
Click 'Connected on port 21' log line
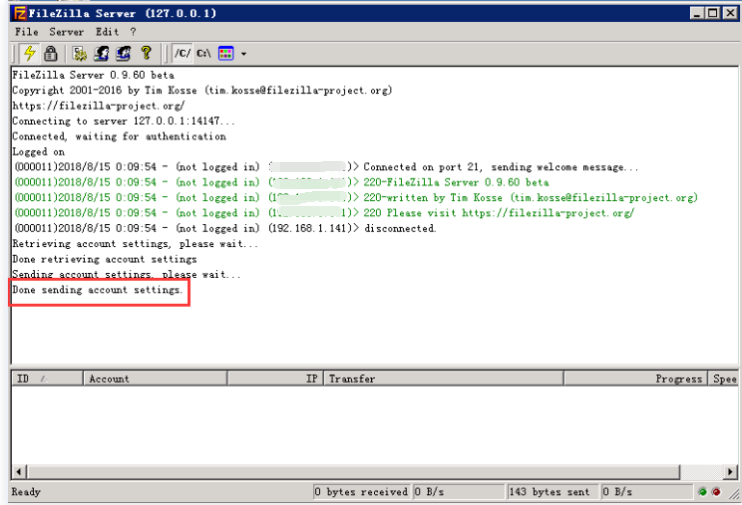click(327, 167)
